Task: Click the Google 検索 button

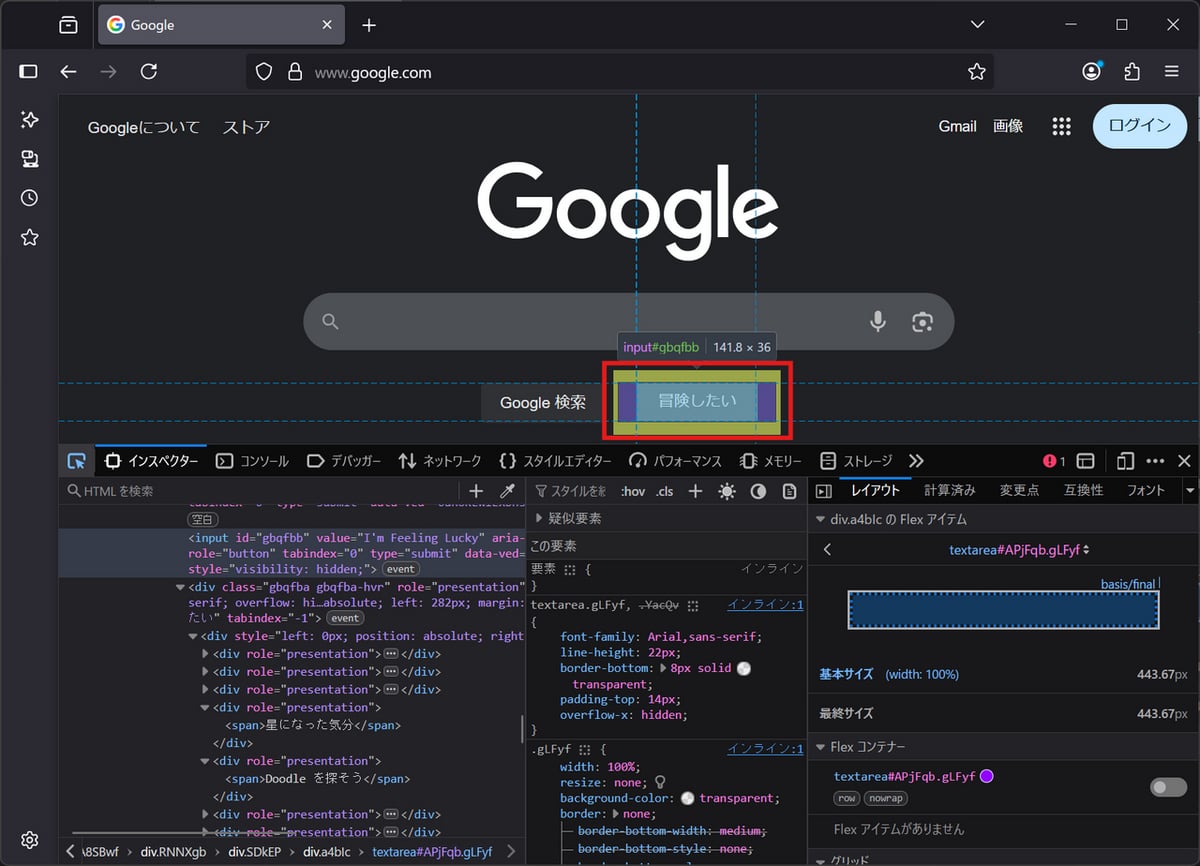Action: pos(543,402)
